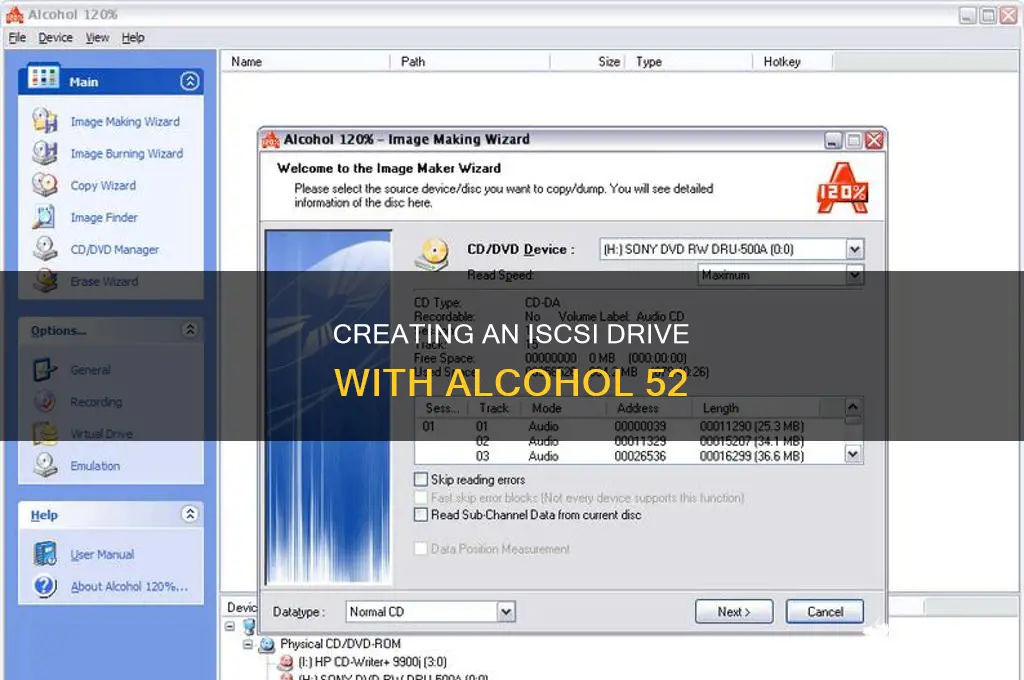Screen dimensions: 1024x680
Task: Launch the Image Burning Wizard icon
Action: tap(45, 153)
